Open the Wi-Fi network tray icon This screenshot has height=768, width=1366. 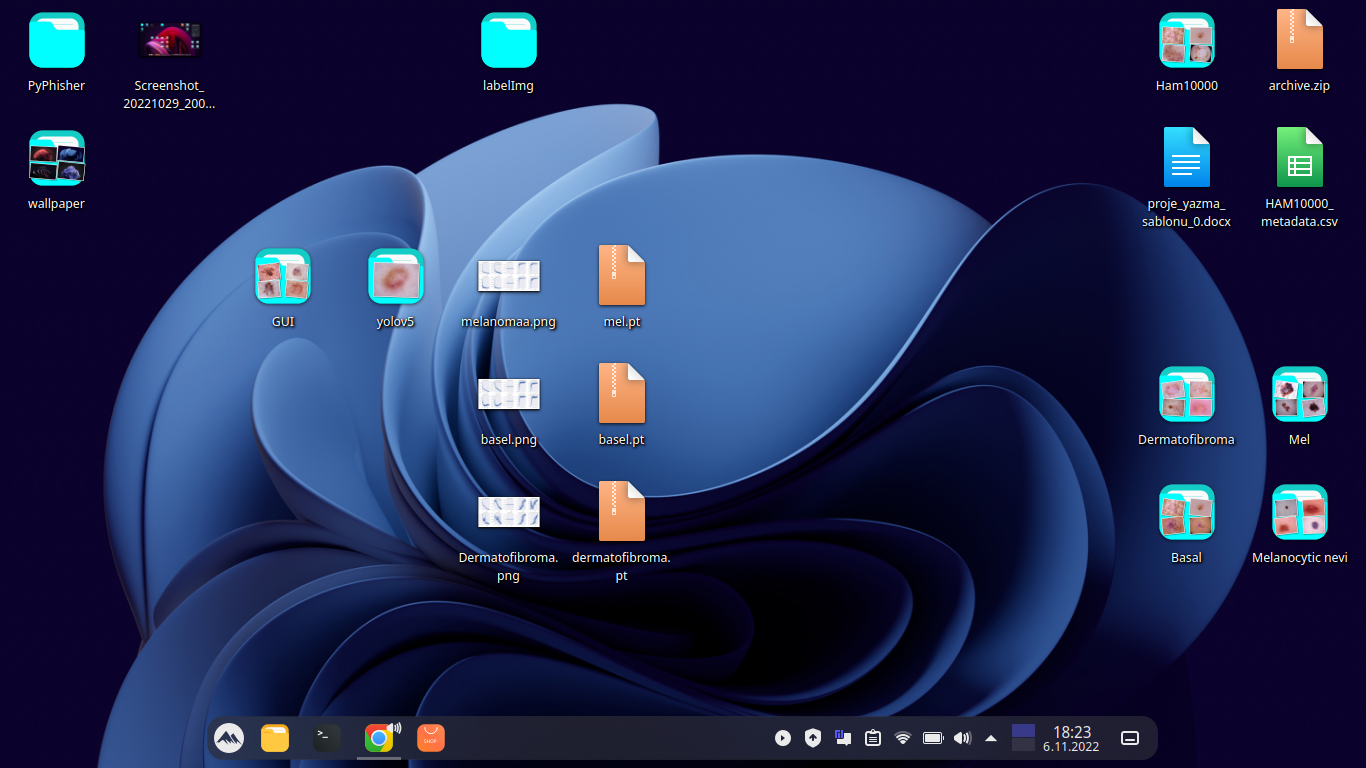click(903, 738)
